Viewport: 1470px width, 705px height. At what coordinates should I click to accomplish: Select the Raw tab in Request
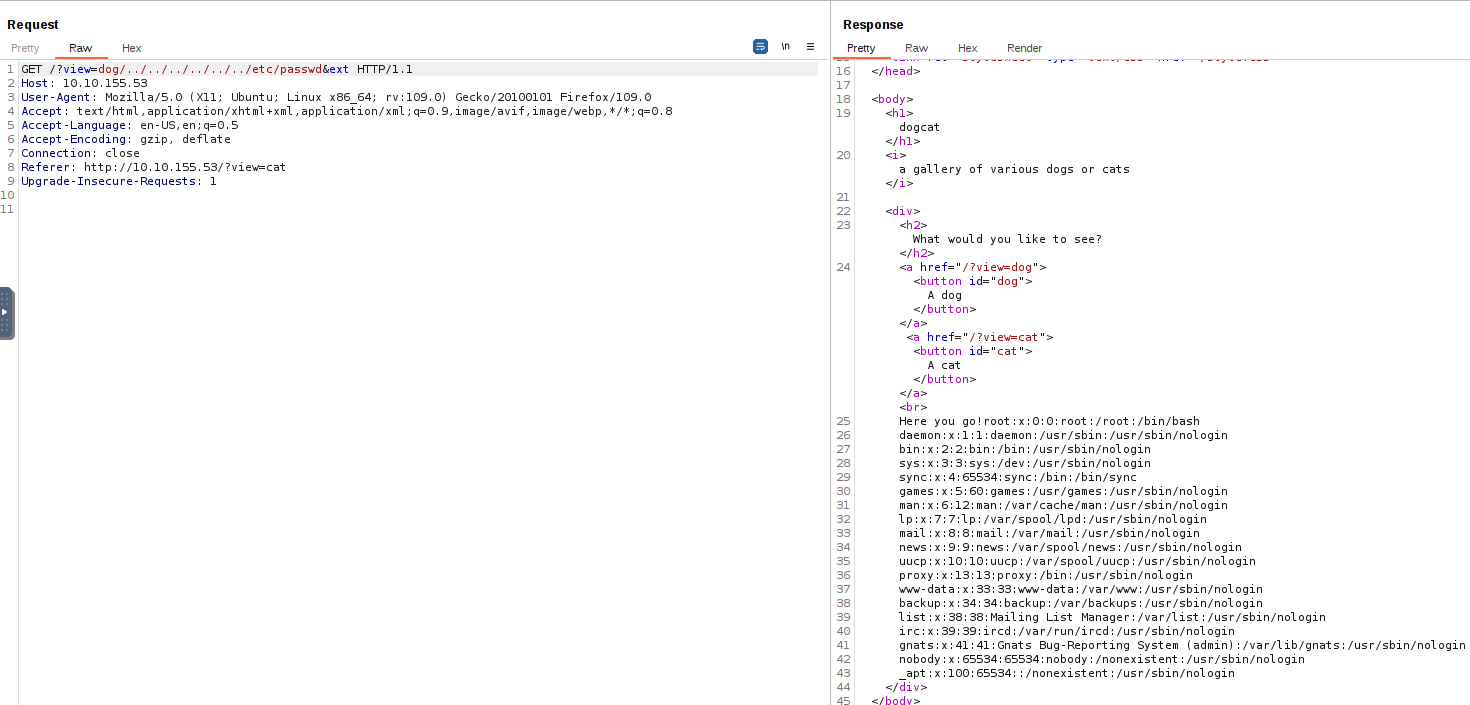tap(80, 48)
